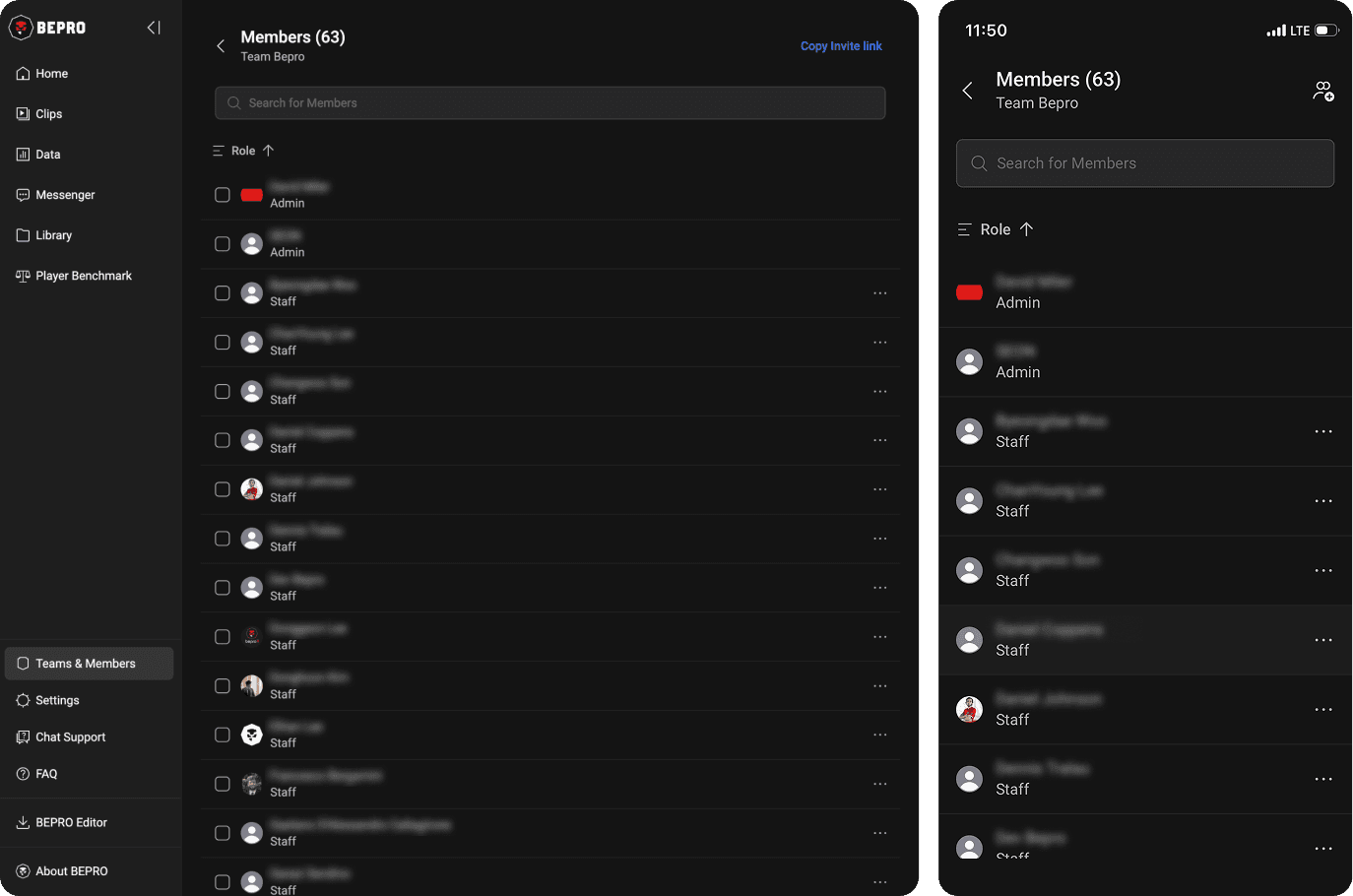The image size is (1353, 896).
Task: Open more options for desktop soccer player avatar row
Action: (x=880, y=489)
